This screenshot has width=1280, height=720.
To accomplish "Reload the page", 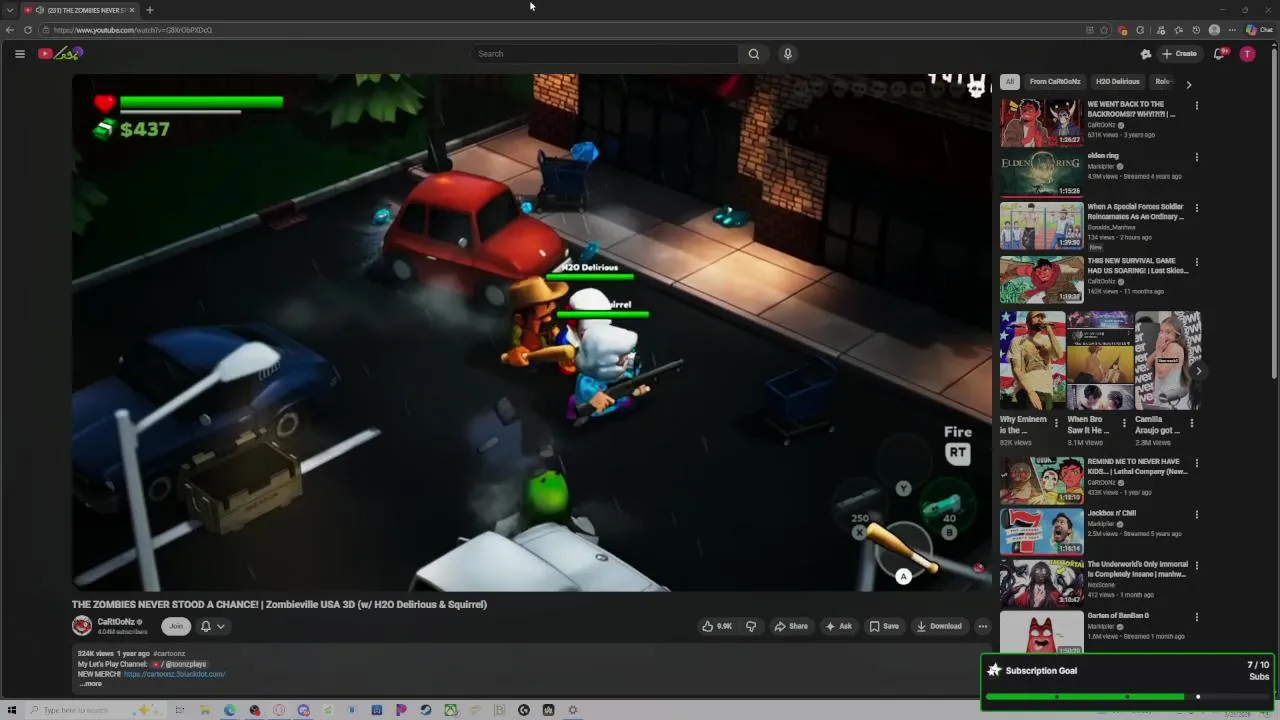I will pyautogui.click(x=27, y=30).
